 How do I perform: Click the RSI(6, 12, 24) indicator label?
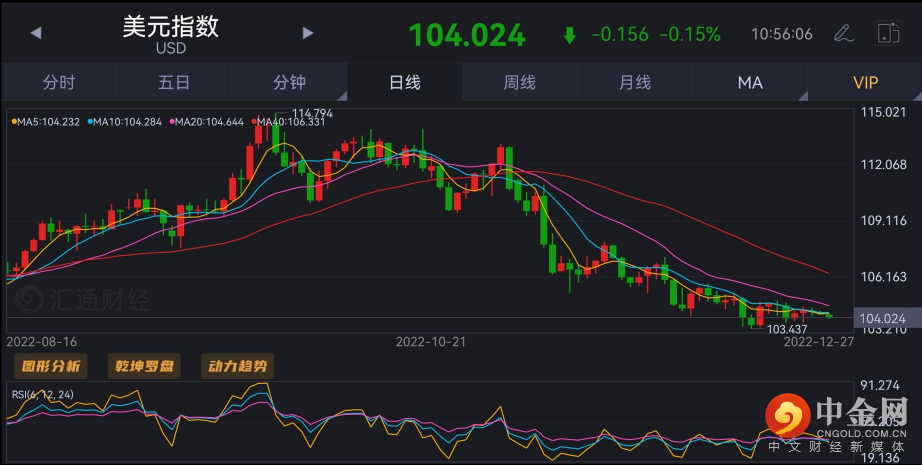43,395
